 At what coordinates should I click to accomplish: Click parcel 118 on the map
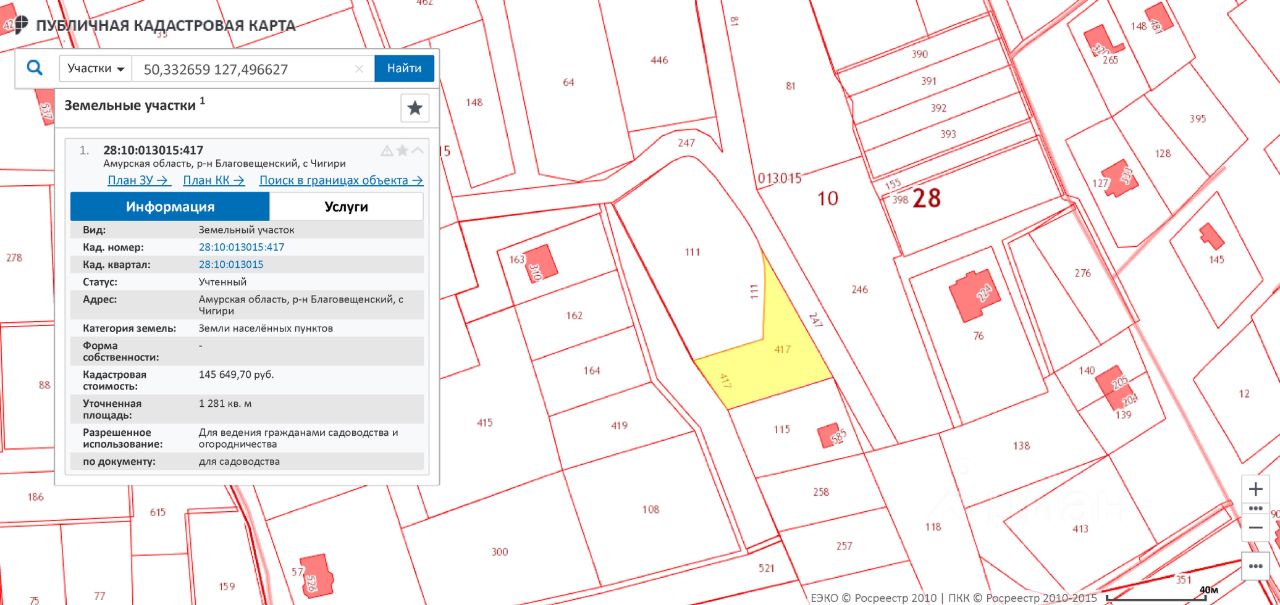pyautogui.click(x=933, y=527)
